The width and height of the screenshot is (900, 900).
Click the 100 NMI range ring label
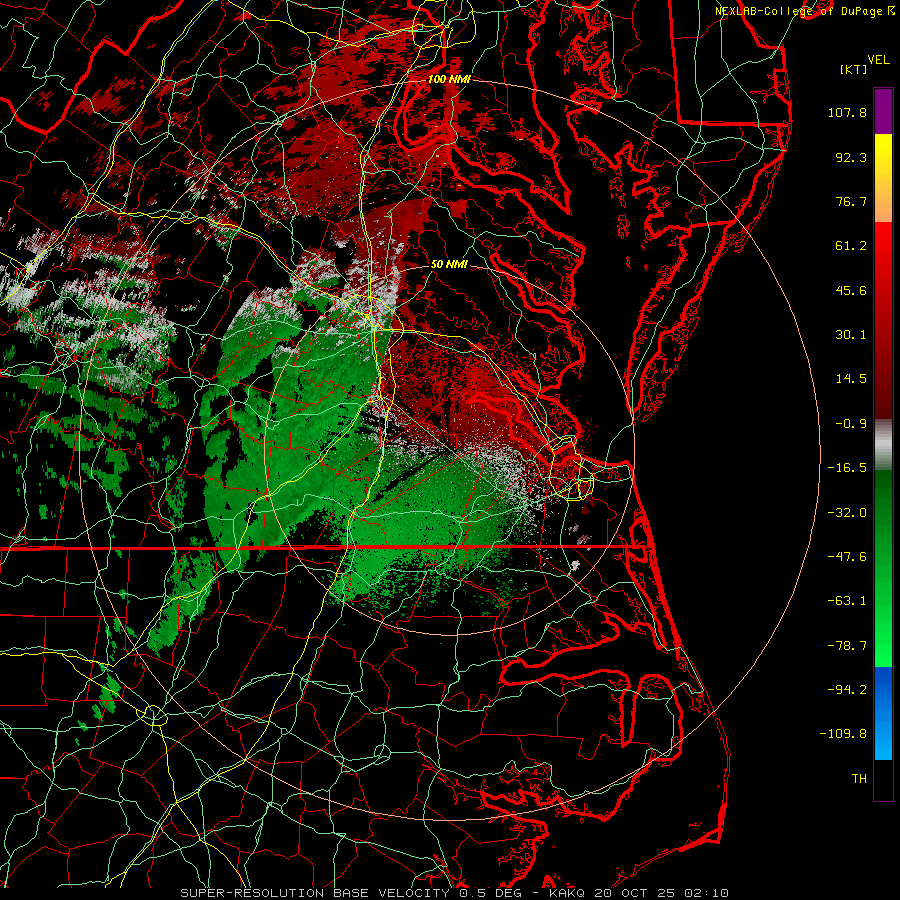click(x=449, y=79)
